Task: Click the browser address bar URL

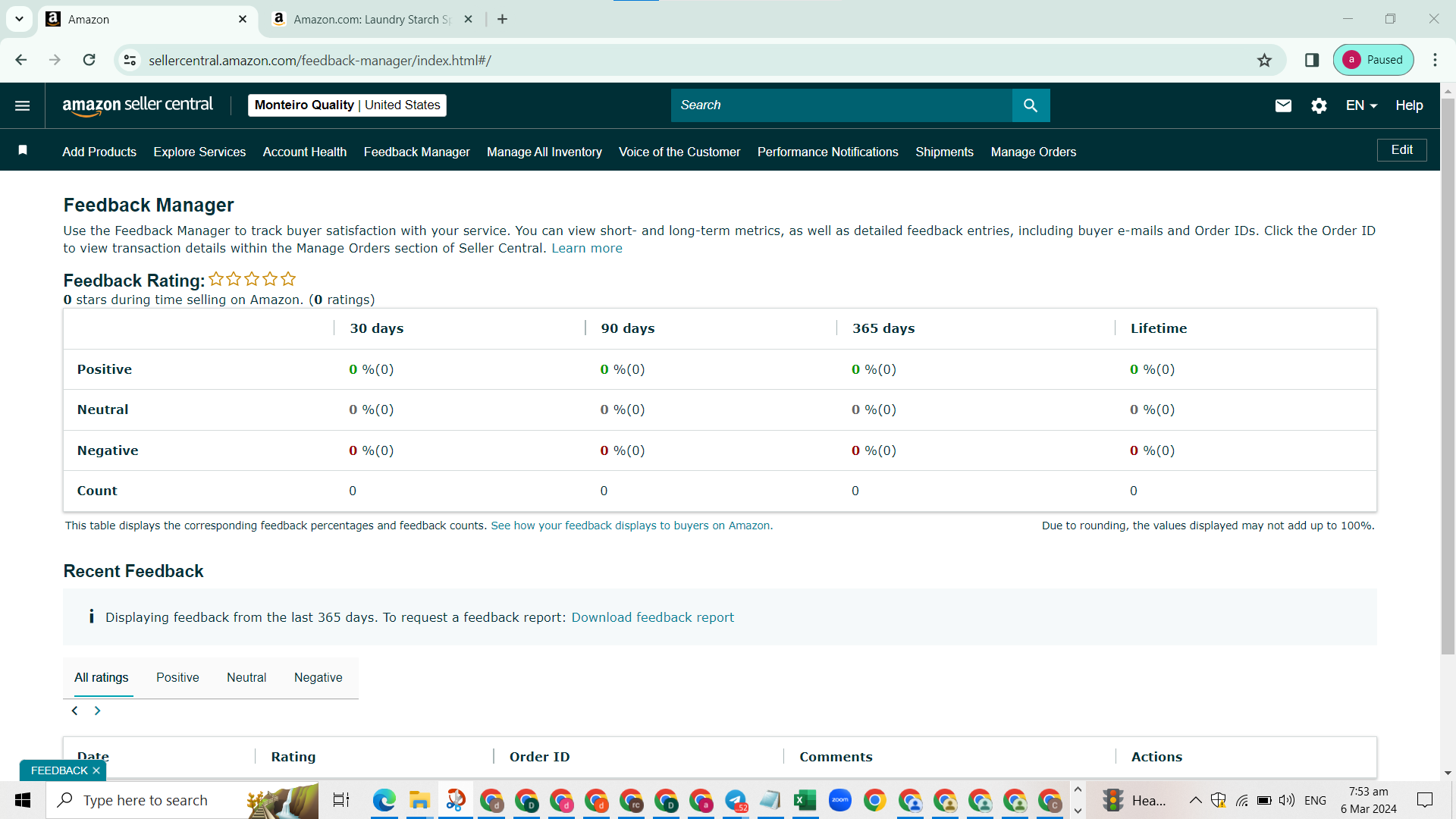Action: [x=320, y=60]
